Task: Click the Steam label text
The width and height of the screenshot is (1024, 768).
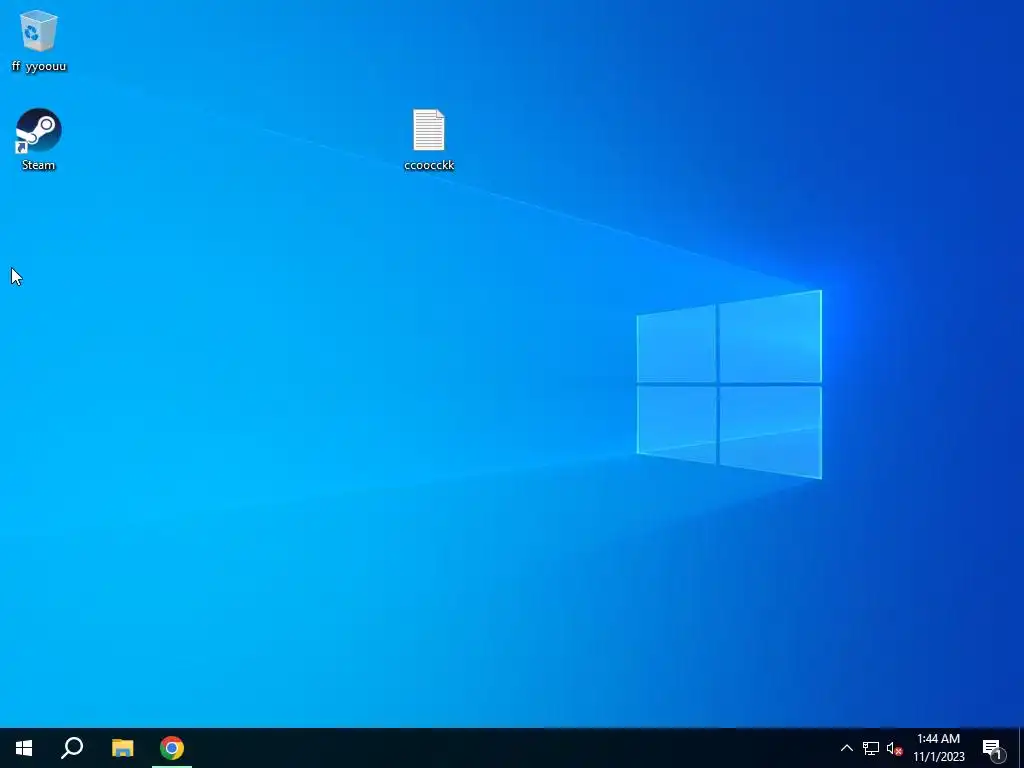Action: tap(39, 165)
